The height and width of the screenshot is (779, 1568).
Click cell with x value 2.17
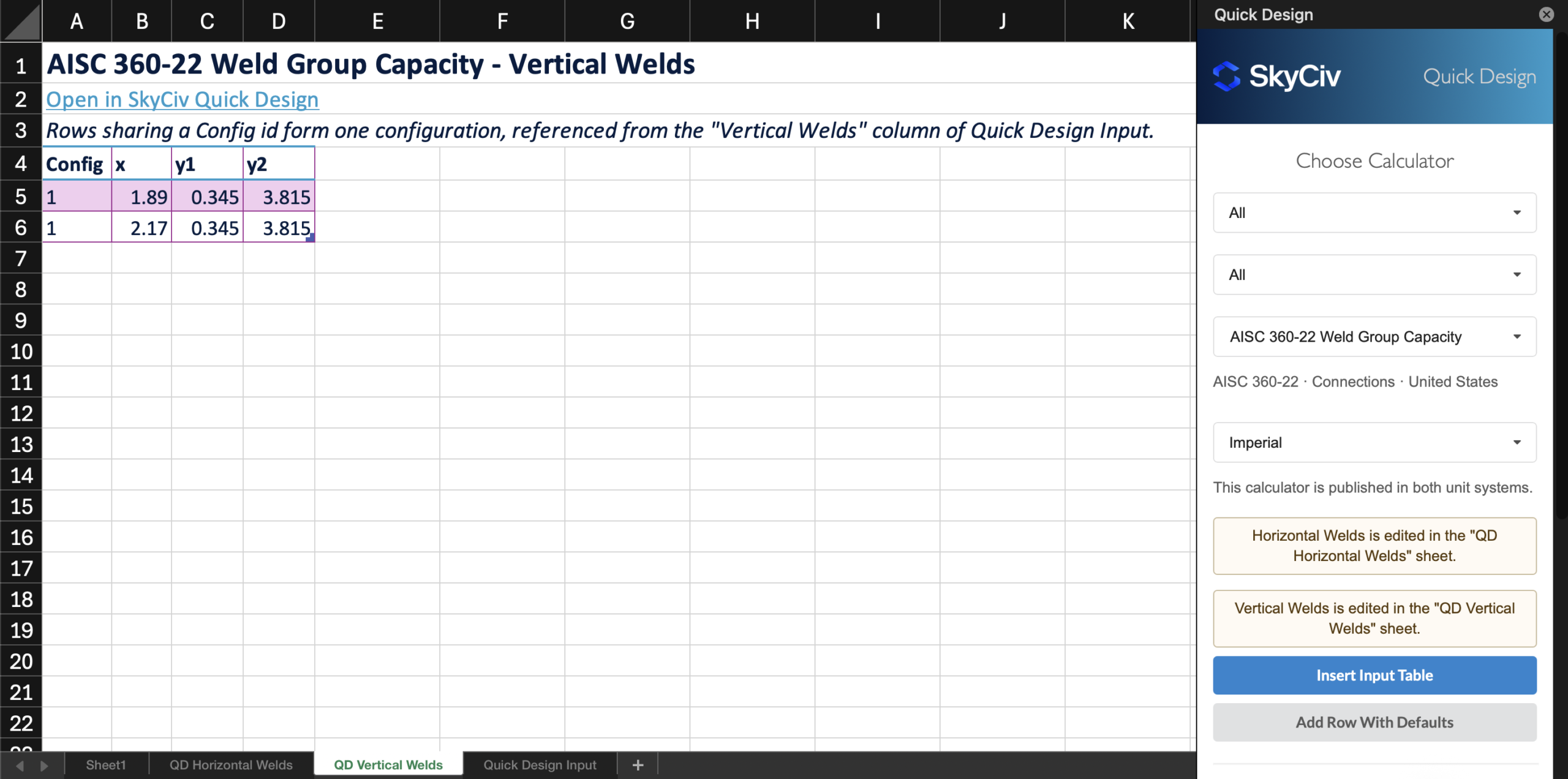click(141, 228)
